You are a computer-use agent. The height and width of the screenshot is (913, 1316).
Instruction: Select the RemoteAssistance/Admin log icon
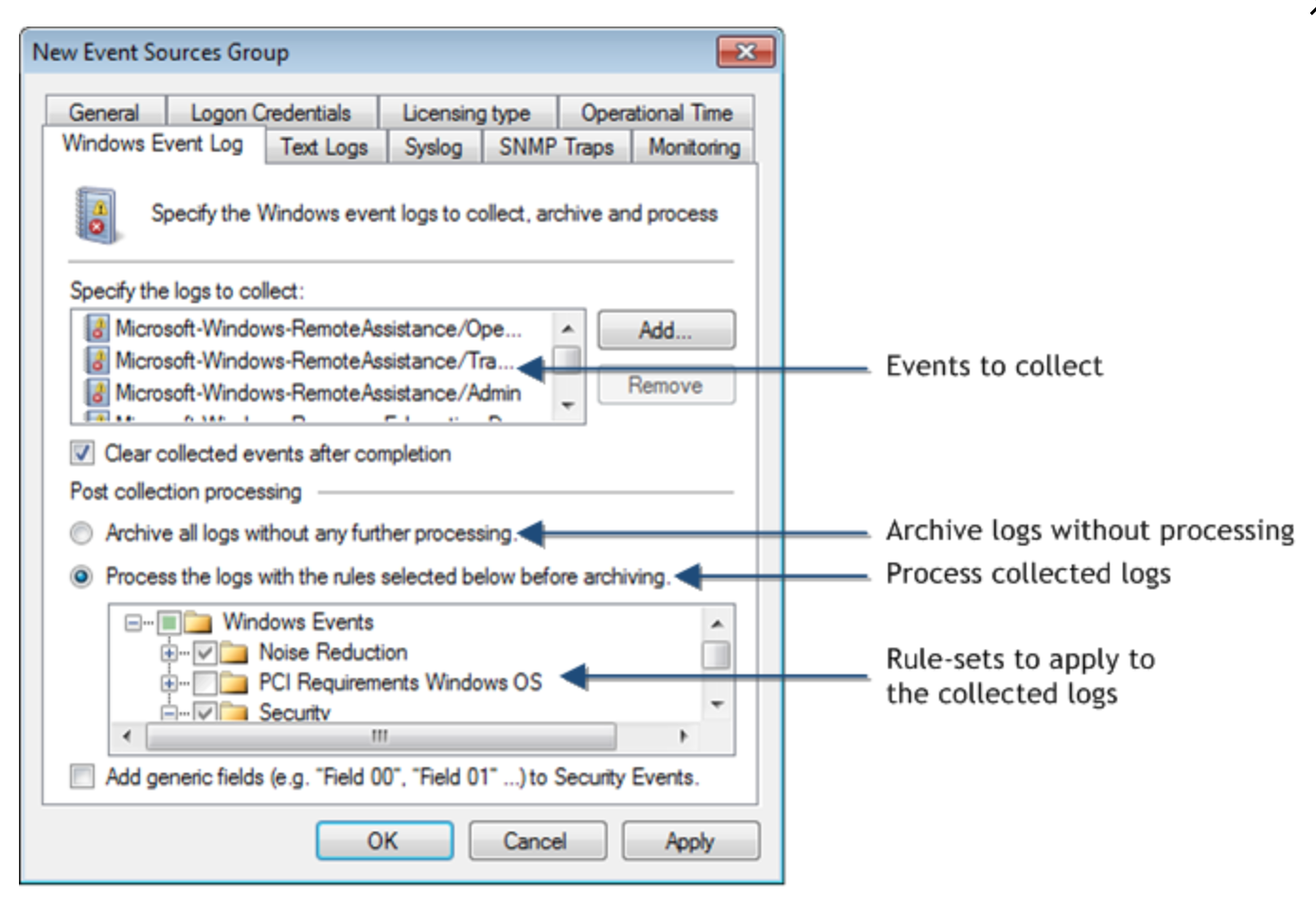click(x=97, y=393)
